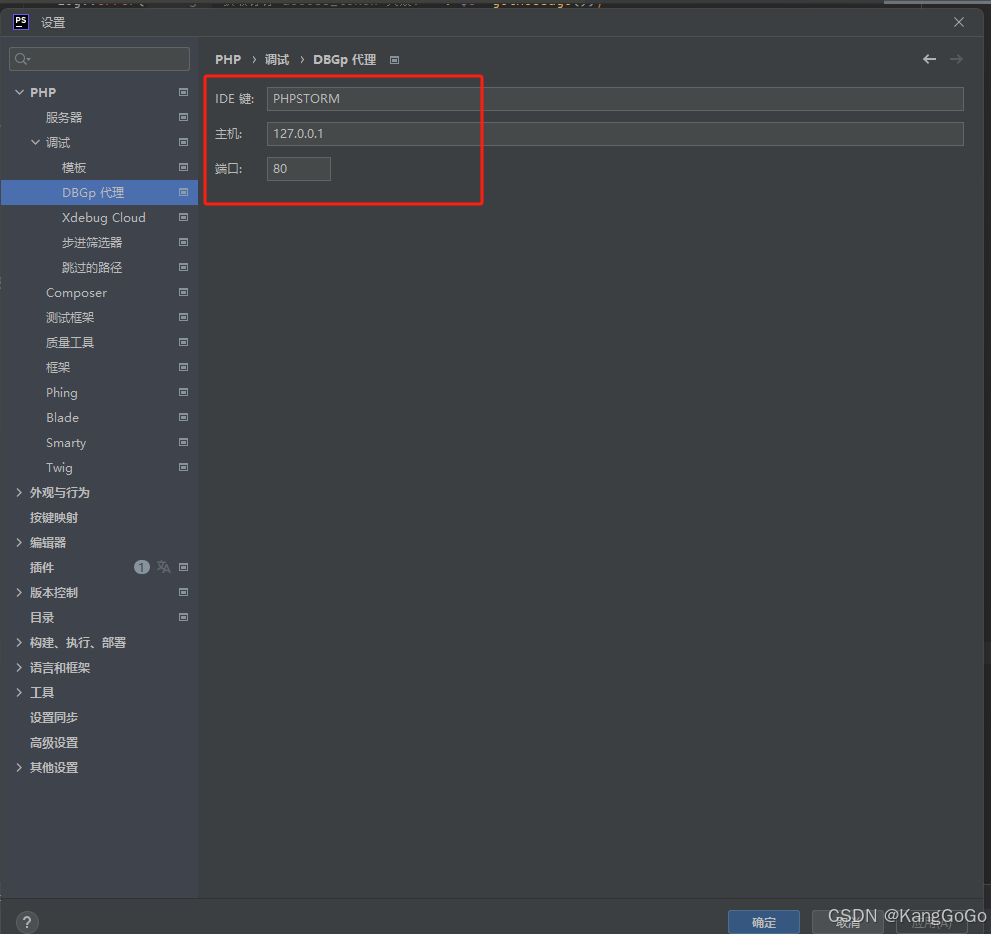Expand the 其他设置 section
This screenshot has height=934, width=991.
19,767
